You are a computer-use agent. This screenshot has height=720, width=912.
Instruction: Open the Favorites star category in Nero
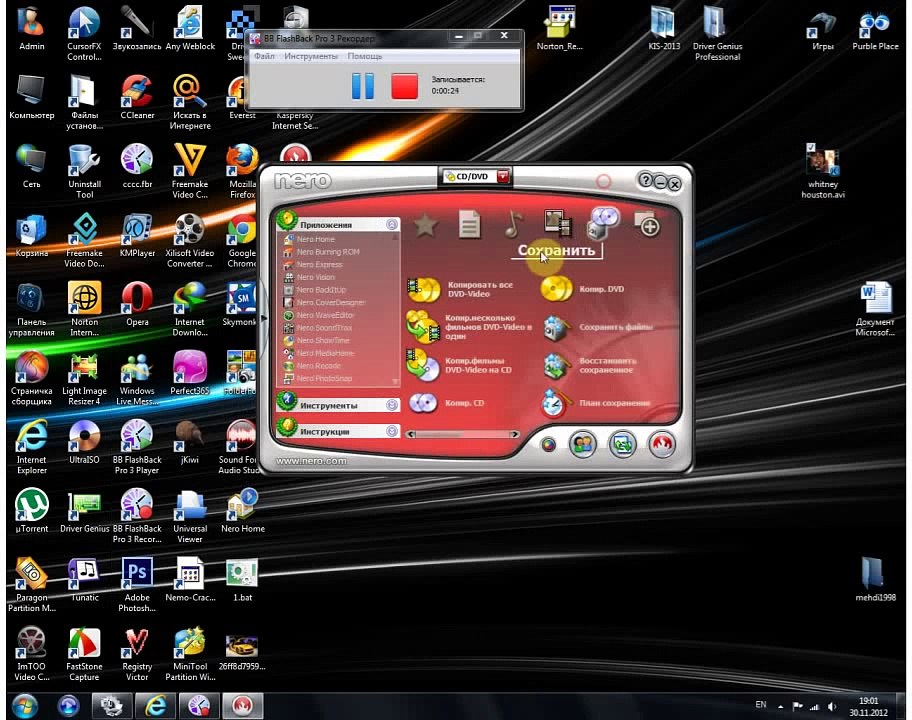click(425, 224)
